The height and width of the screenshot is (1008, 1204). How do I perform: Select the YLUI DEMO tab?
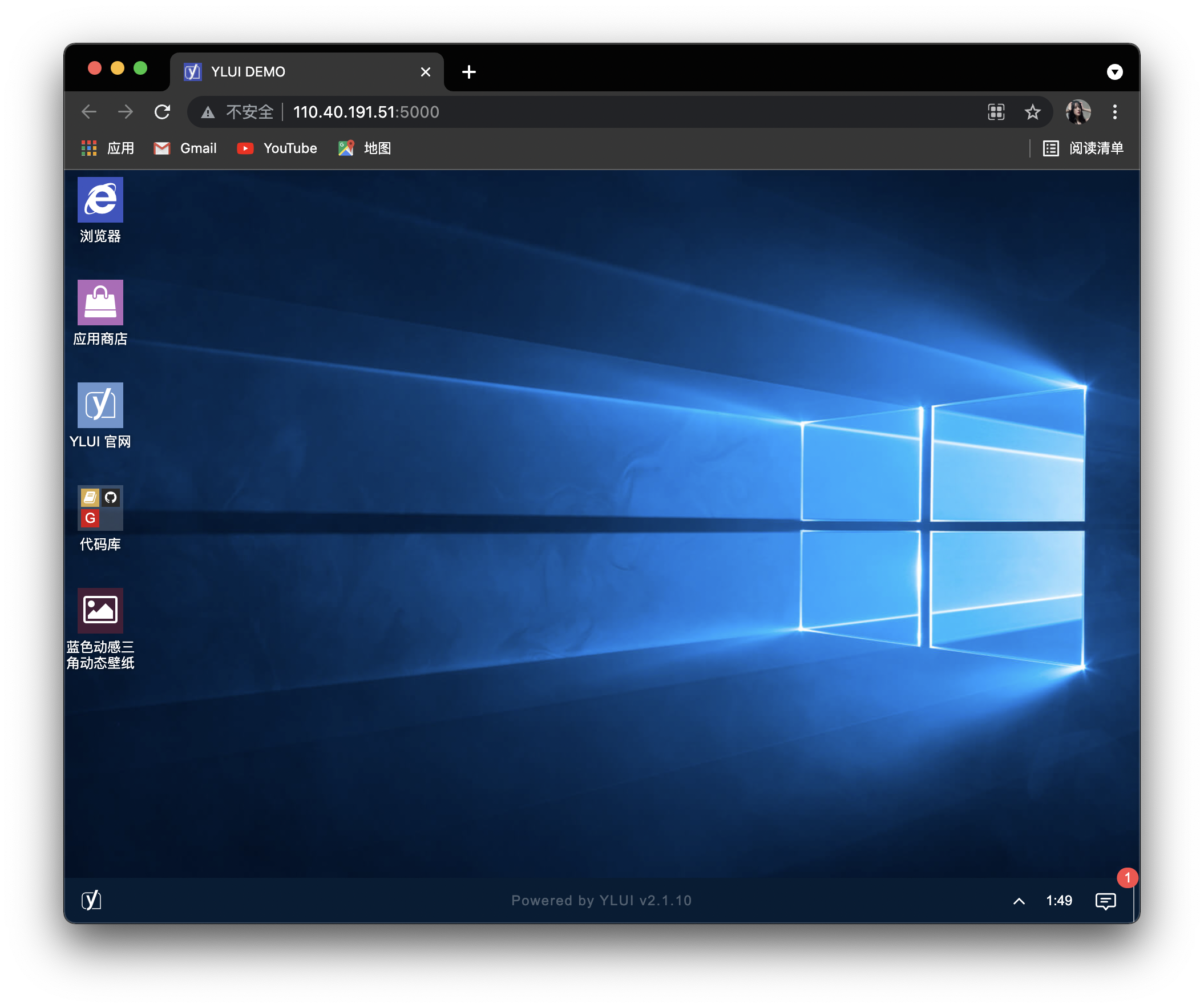tap(298, 72)
